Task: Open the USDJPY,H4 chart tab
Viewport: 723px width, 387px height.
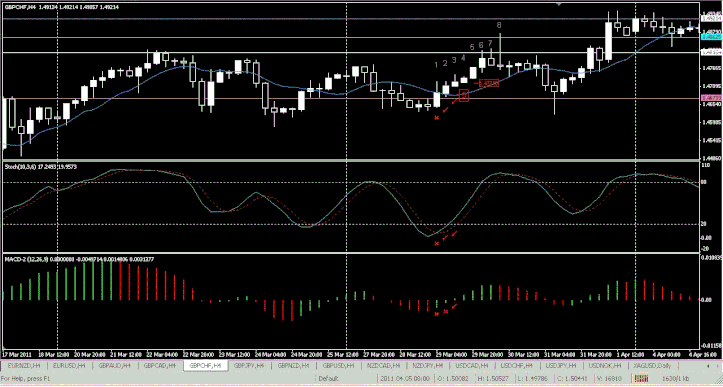Action: pos(561,366)
